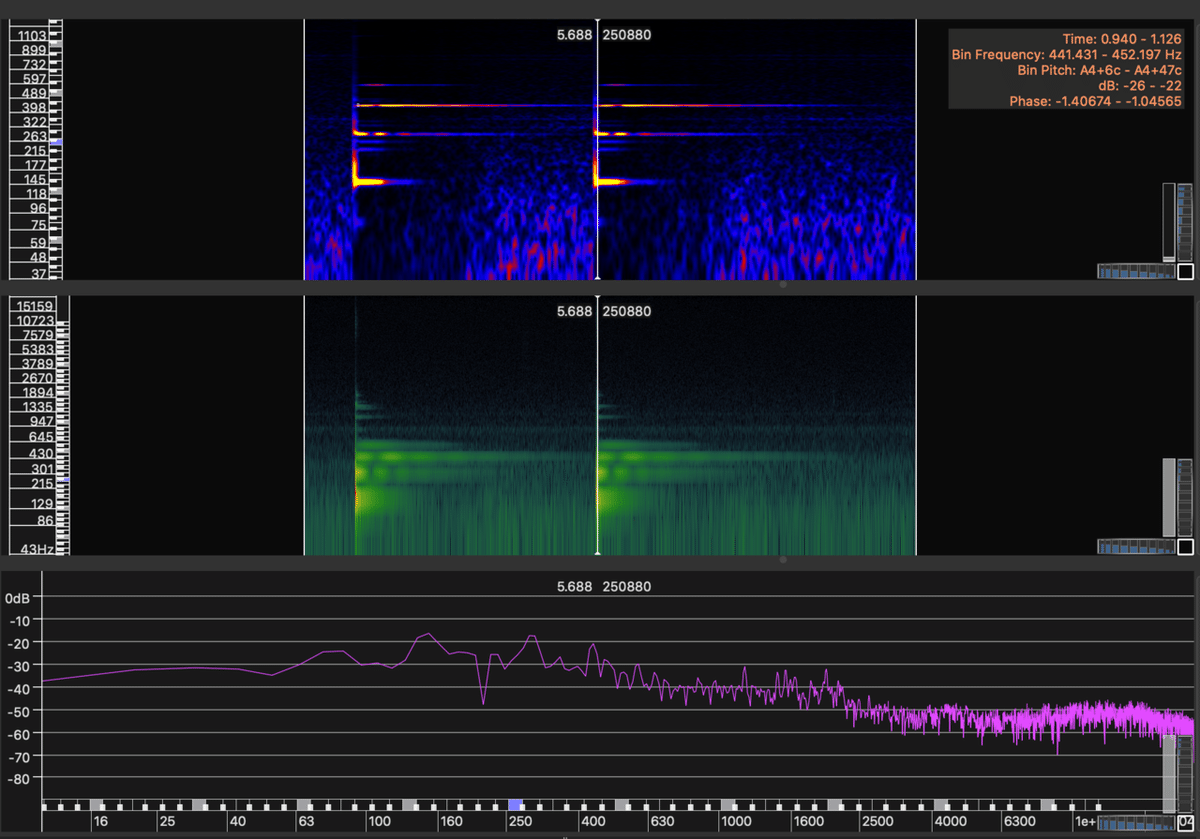Image resolution: width=1200 pixels, height=839 pixels.
Task: Click the "Bin Frequency: 441.431 - 452.197 Hz" readout
Action: tap(1067, 54)
